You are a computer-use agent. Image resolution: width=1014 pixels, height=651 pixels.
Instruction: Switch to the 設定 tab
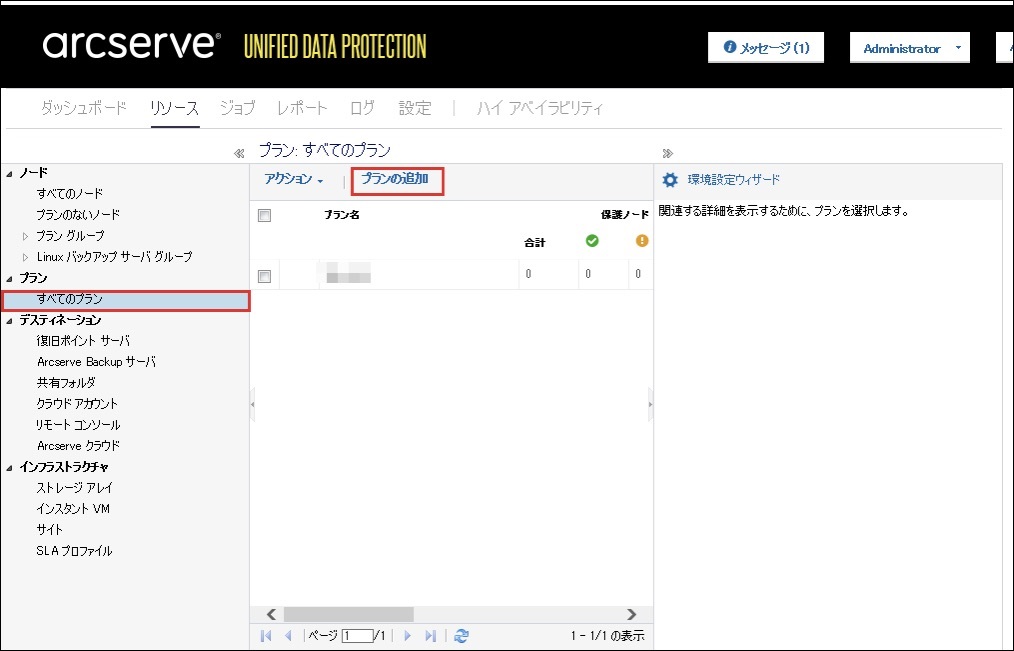[415, 108]
